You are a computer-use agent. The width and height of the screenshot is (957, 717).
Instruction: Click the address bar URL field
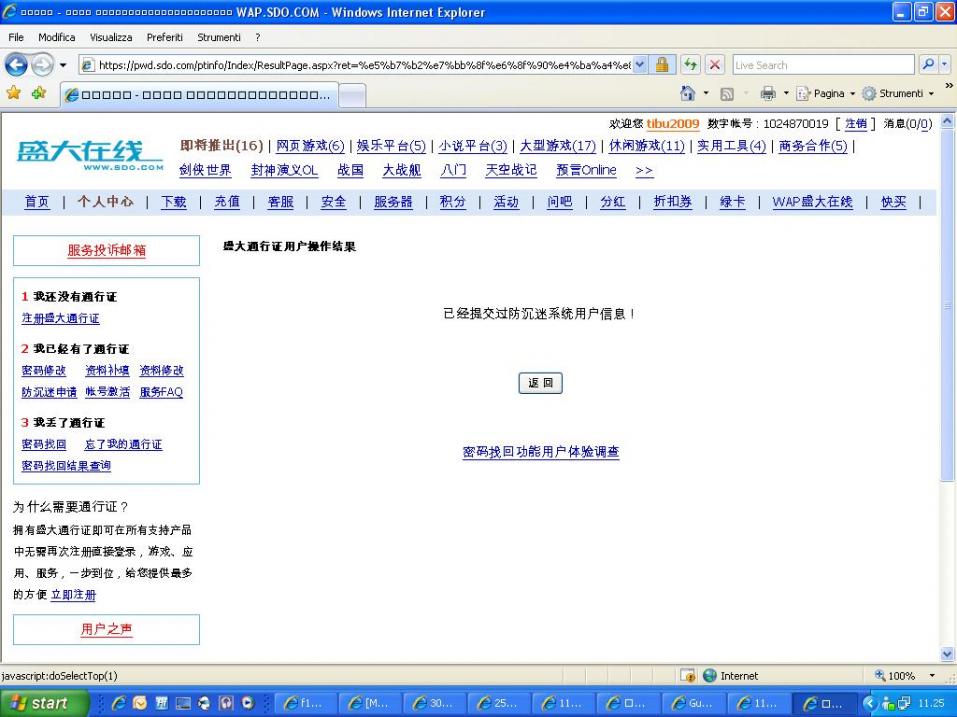[364, 65]
